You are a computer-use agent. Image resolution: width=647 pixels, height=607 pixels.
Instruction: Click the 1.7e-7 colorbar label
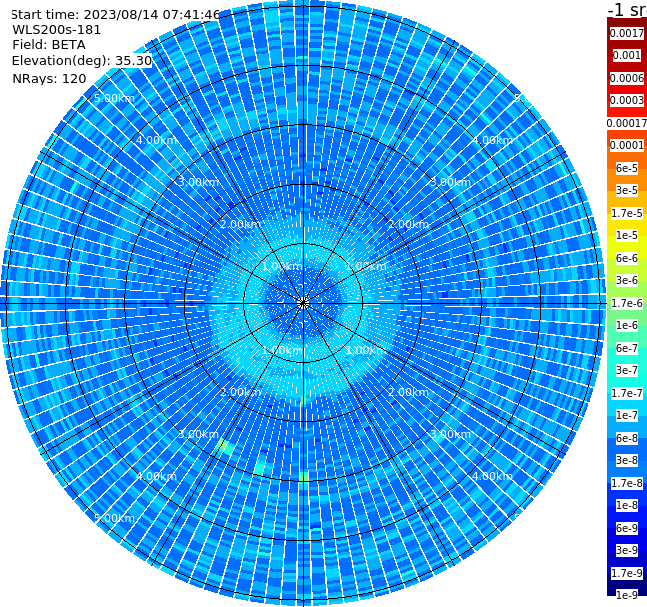(627, 393)
